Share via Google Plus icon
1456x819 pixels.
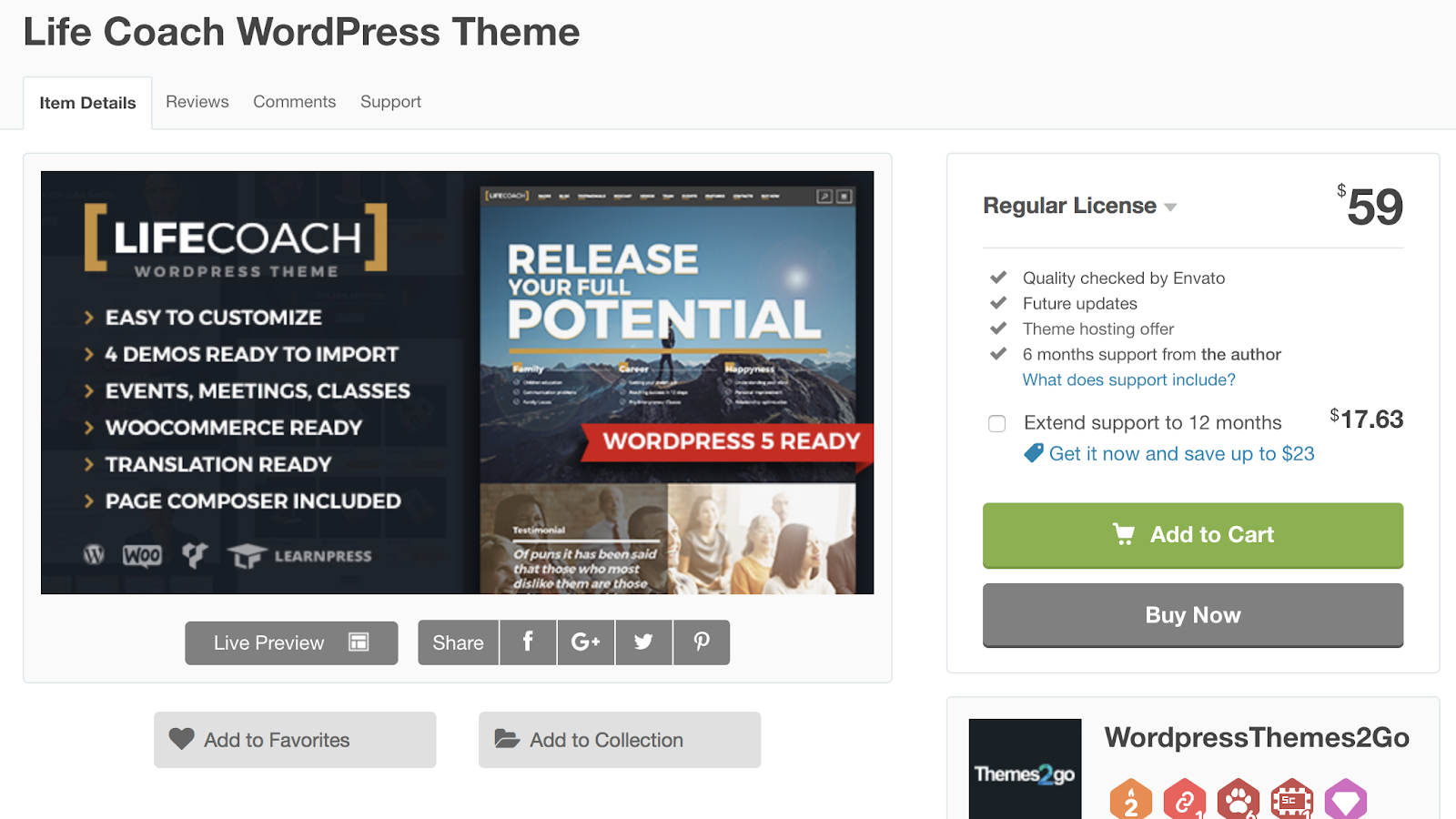(x=586, y=642)
